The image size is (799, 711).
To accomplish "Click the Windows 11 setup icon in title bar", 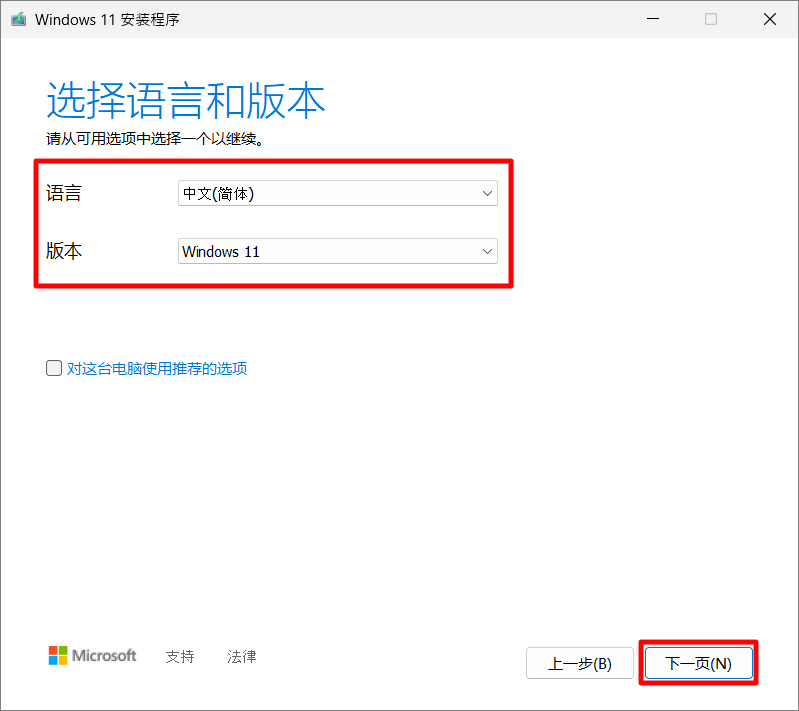I will (18, 19).
